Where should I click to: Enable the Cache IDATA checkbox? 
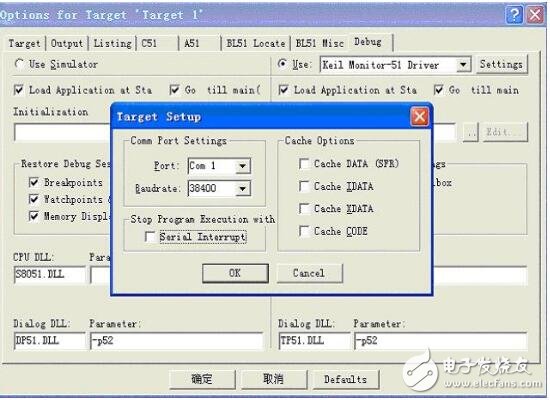(304, 186)
